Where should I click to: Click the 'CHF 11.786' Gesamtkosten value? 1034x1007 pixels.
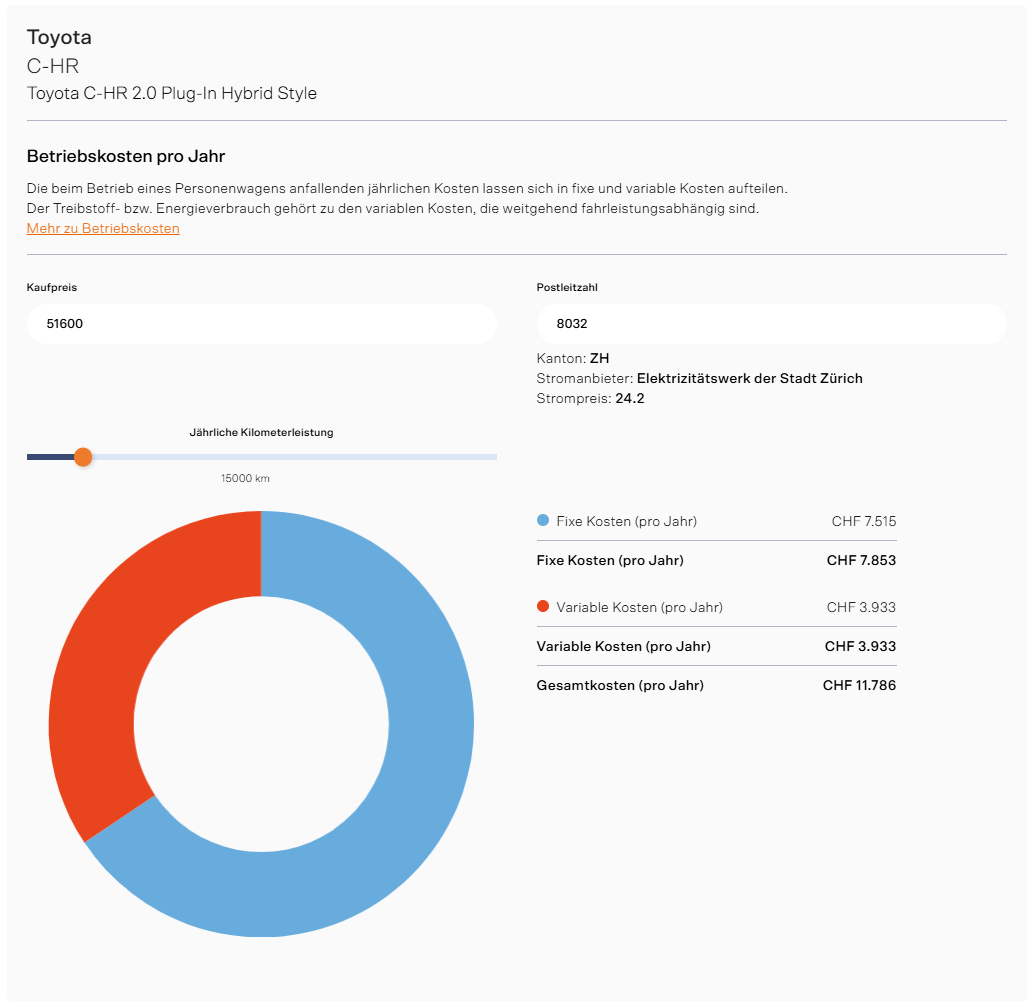click(x=859, y=686)
